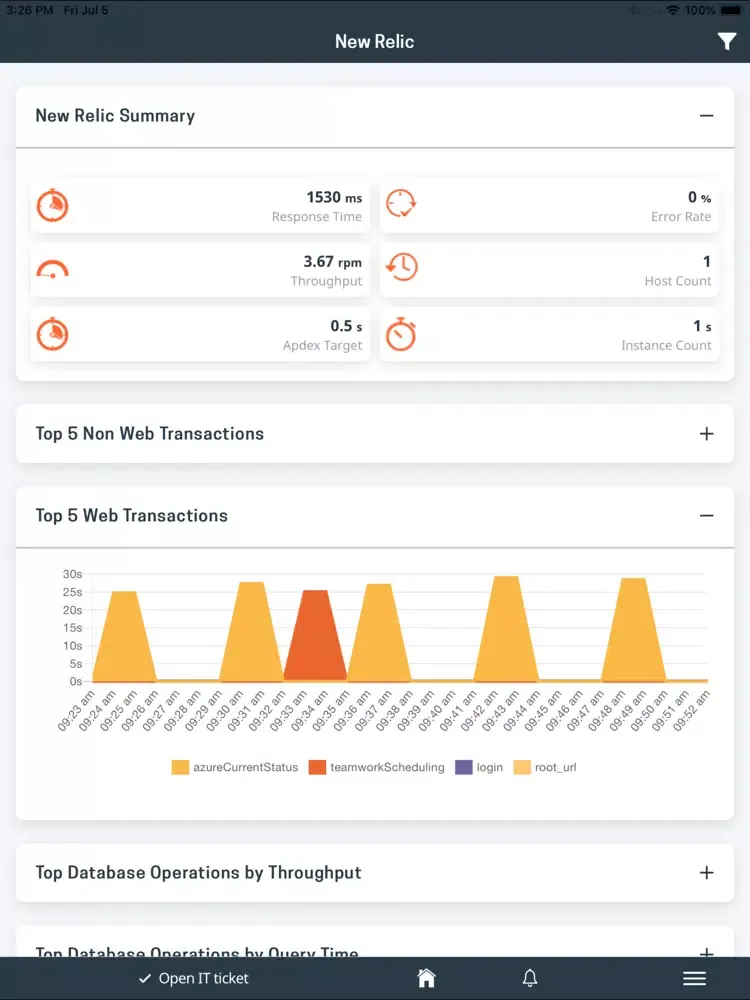750x1000 pixels.
Task: Tap the 100% battery percentage text
Action: (x=700, y=10)
